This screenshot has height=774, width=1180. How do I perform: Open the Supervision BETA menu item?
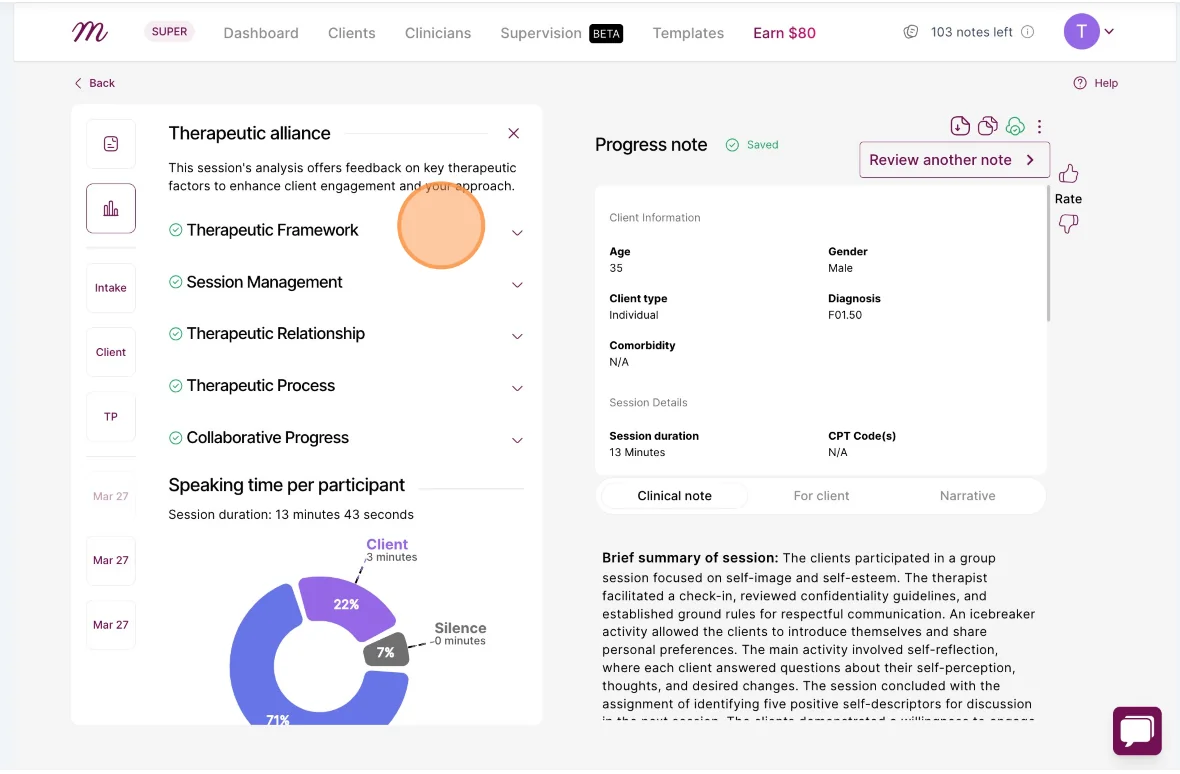coord(561,33)
